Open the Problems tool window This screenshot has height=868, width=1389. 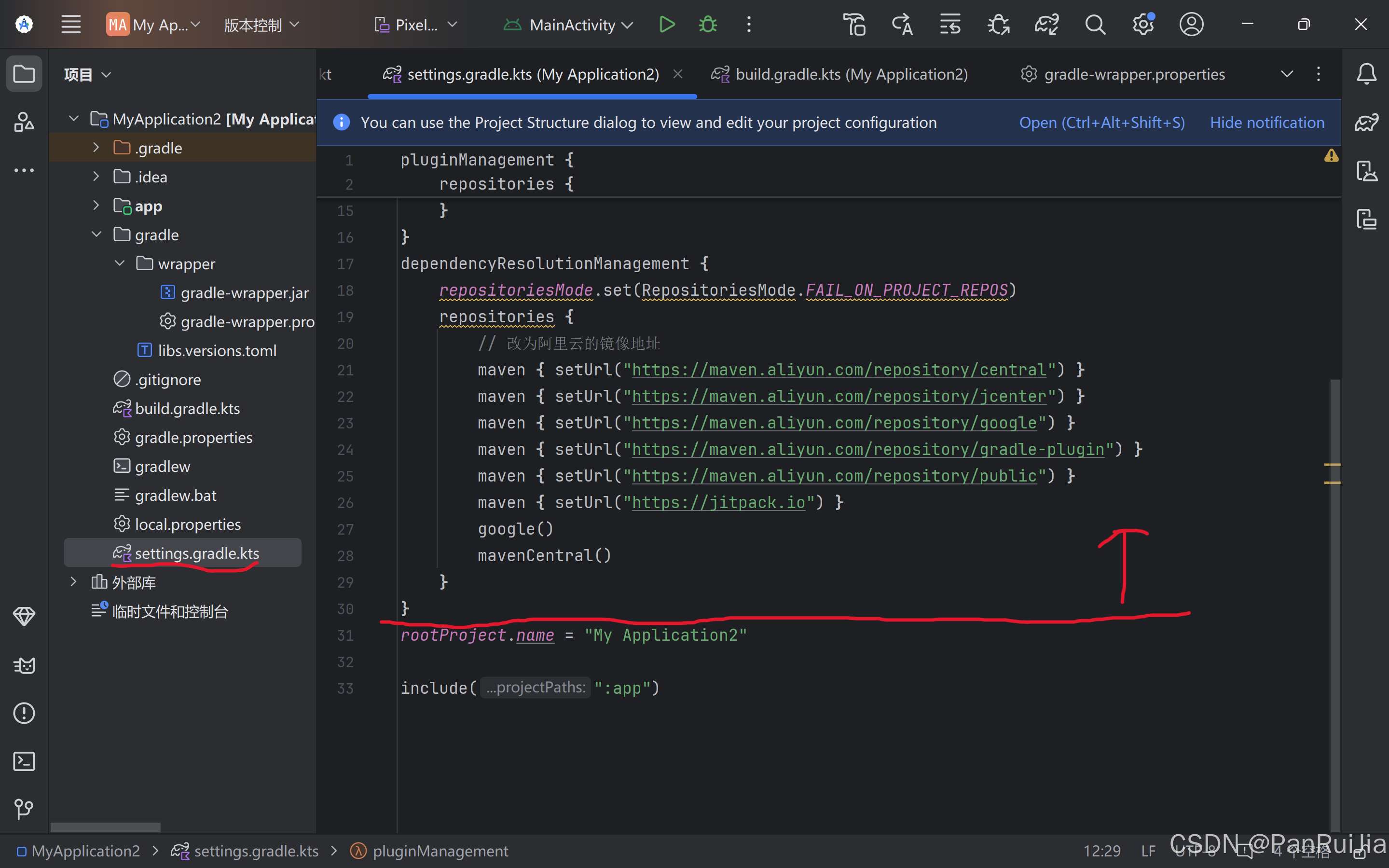tap(24, 714)
